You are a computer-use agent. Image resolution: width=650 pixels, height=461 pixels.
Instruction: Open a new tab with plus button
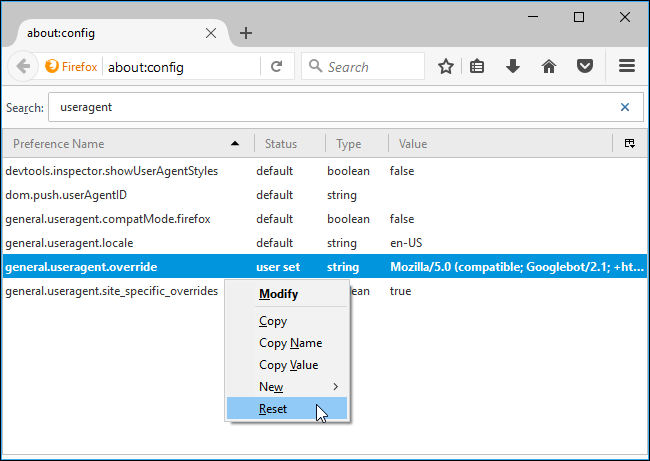click(x=246, y=33)
